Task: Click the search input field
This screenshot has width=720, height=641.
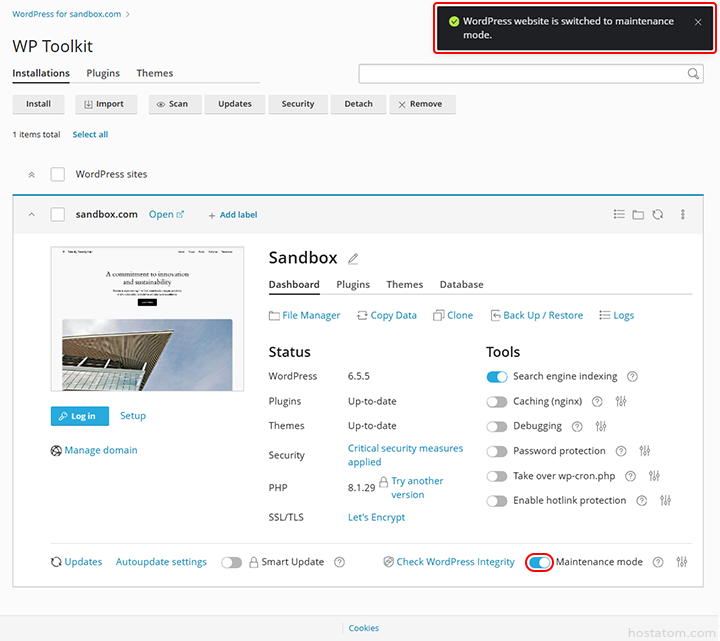Action: pos(522,74)
